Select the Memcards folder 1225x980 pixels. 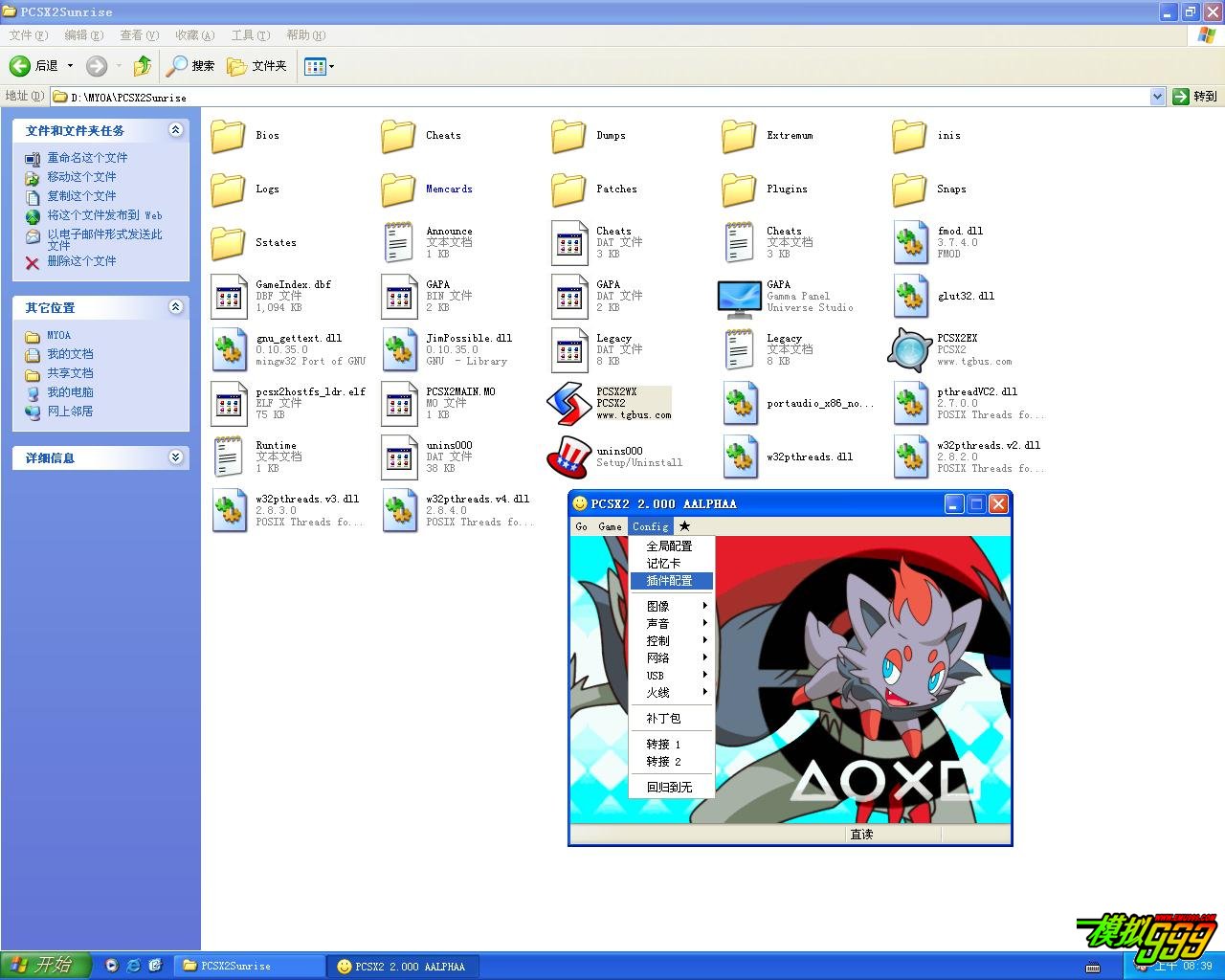(398, 189)
